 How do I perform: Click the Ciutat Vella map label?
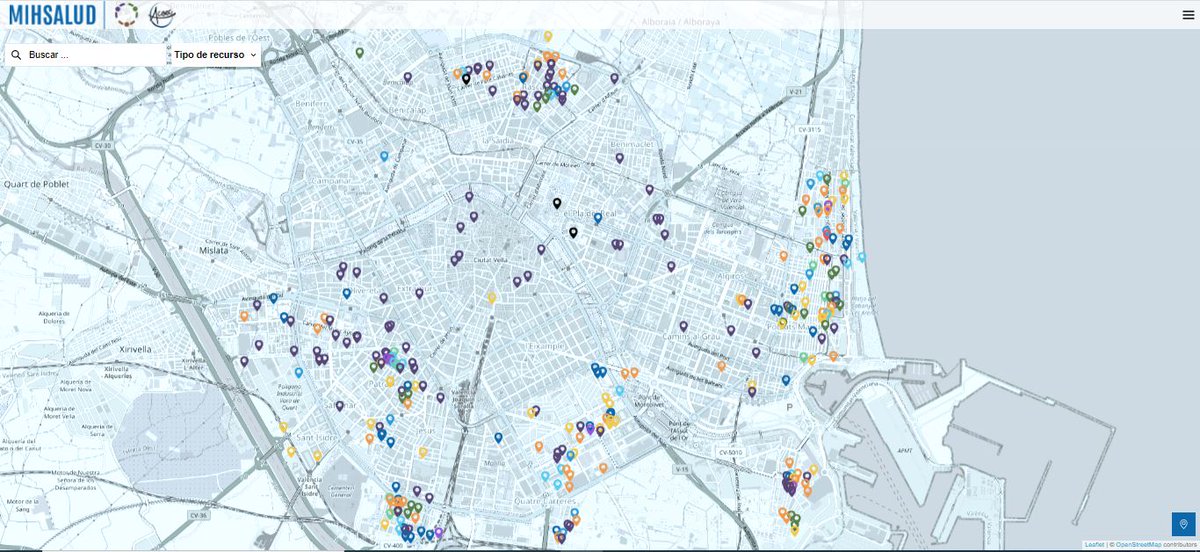(489, 260)
